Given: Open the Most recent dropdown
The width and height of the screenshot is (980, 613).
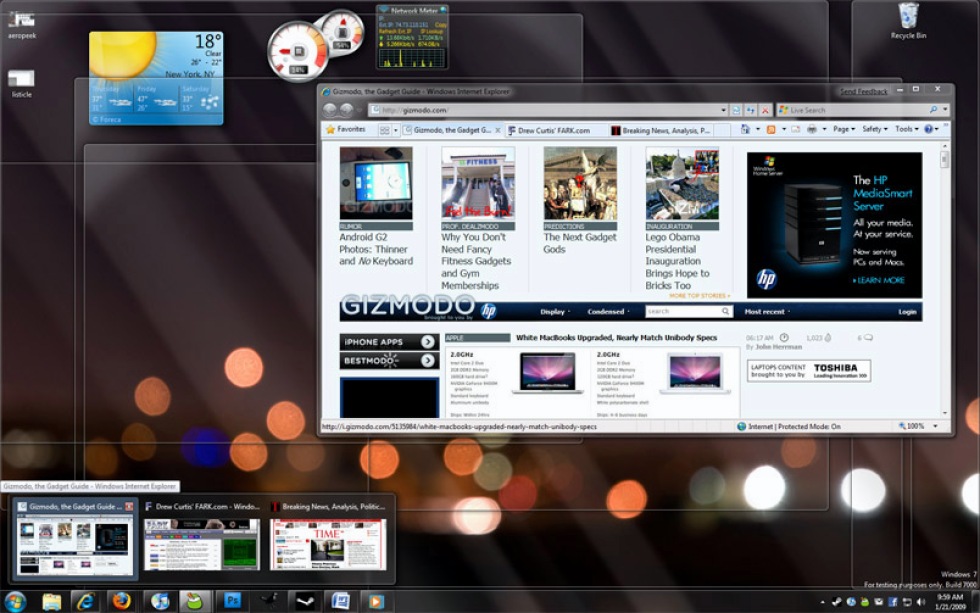Looking at the screenshot, I should pos(767,311).
